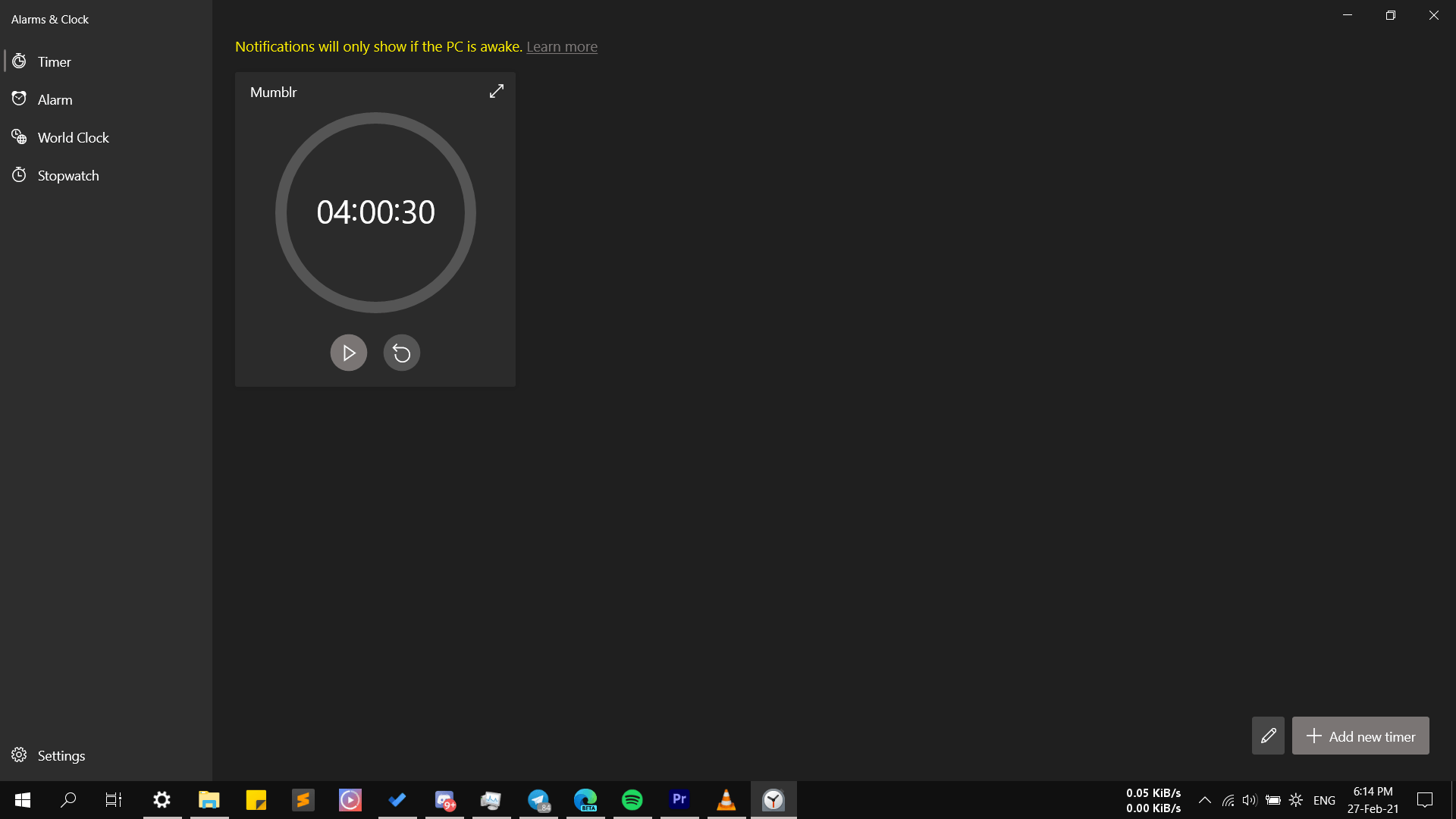Open the notification center
Viewport: 1456px width, 819px height.
[1425, 800]
